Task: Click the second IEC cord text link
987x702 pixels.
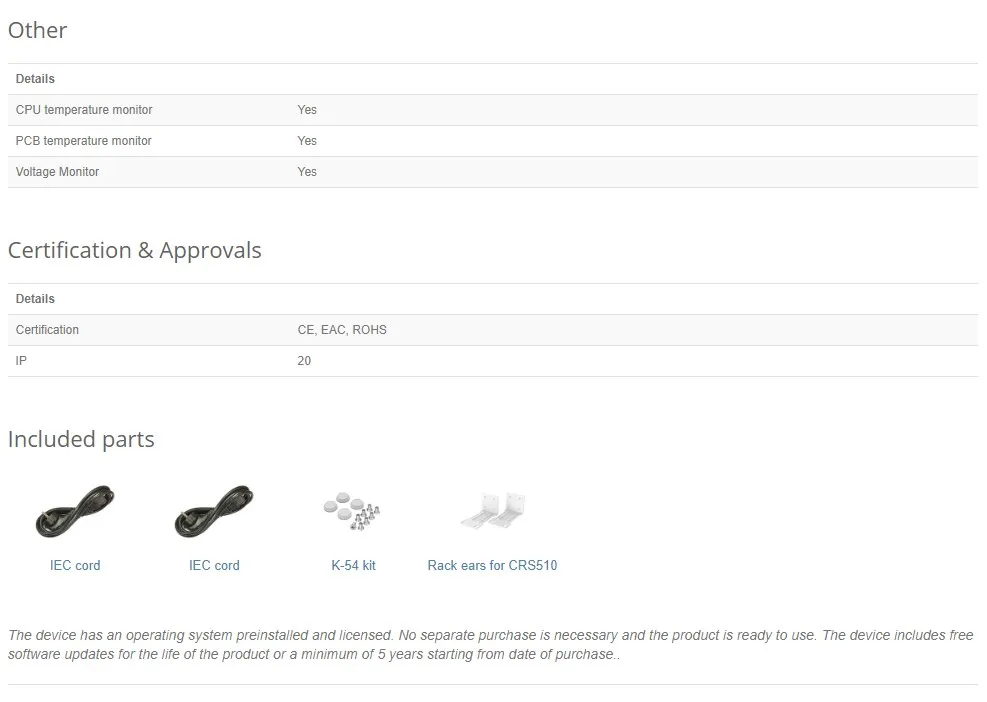Action: tap(214, 565)
